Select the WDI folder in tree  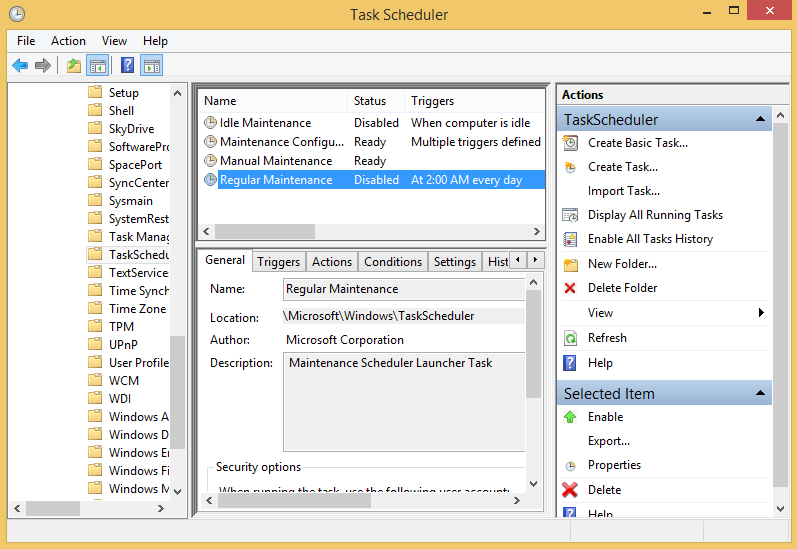point(119,398)
